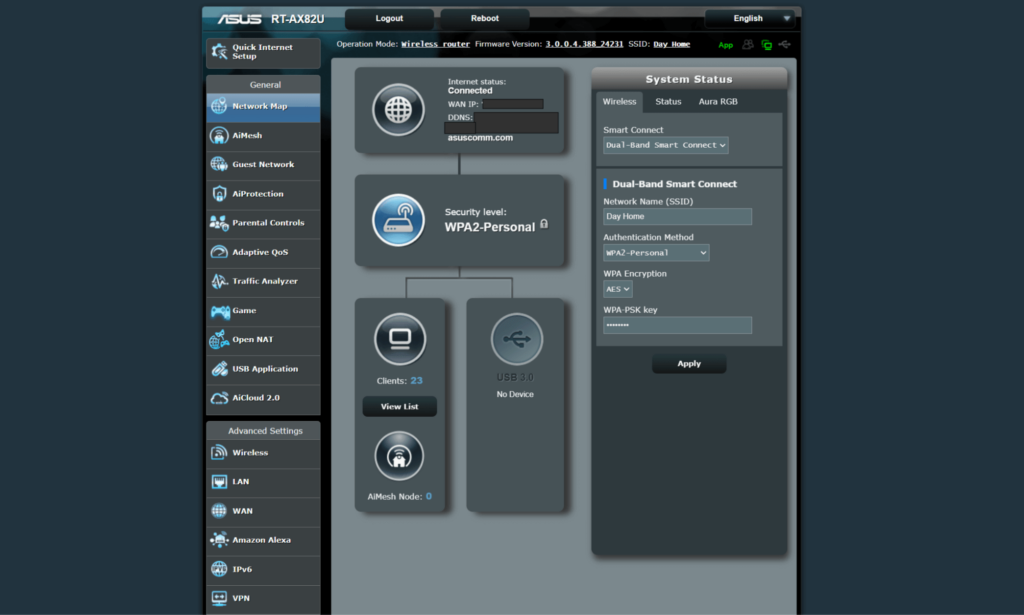Click the WPA-PSK key field
Viewport: 1024px width, 615px height.
677,324
